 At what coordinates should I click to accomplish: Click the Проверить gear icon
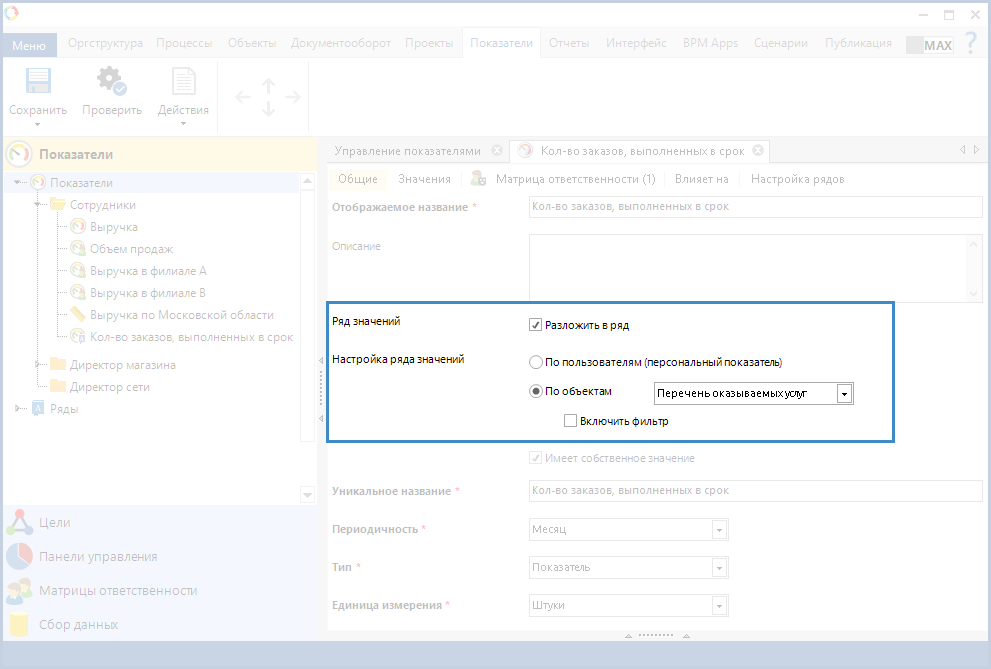pyautogui.click(x=111, y=82)
